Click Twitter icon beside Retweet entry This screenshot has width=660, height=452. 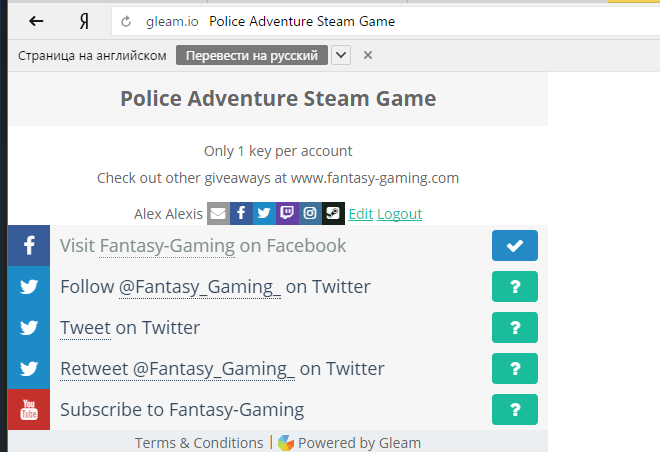[29, 369]
